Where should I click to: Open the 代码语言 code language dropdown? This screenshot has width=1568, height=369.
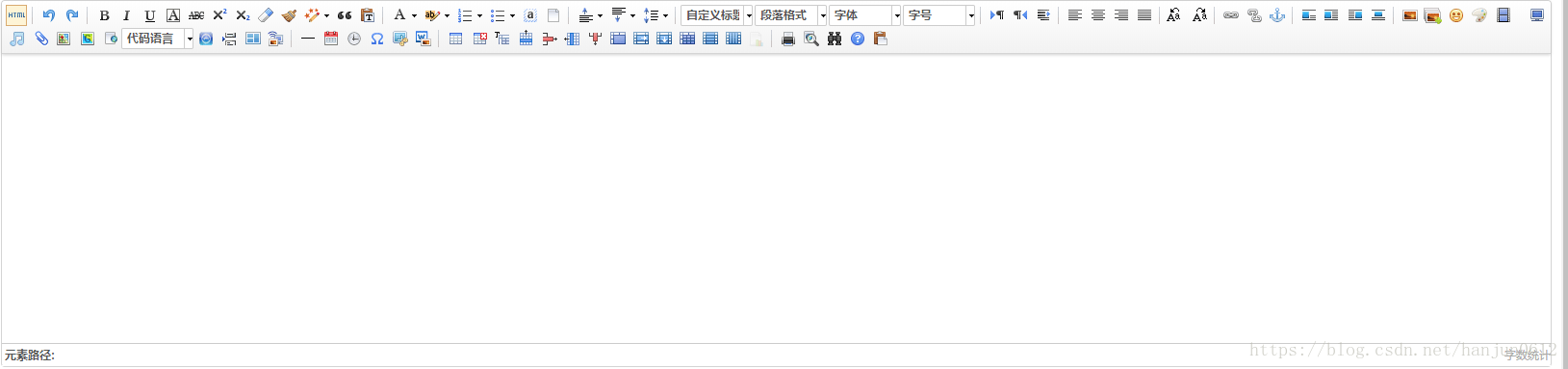coord(158,39)
